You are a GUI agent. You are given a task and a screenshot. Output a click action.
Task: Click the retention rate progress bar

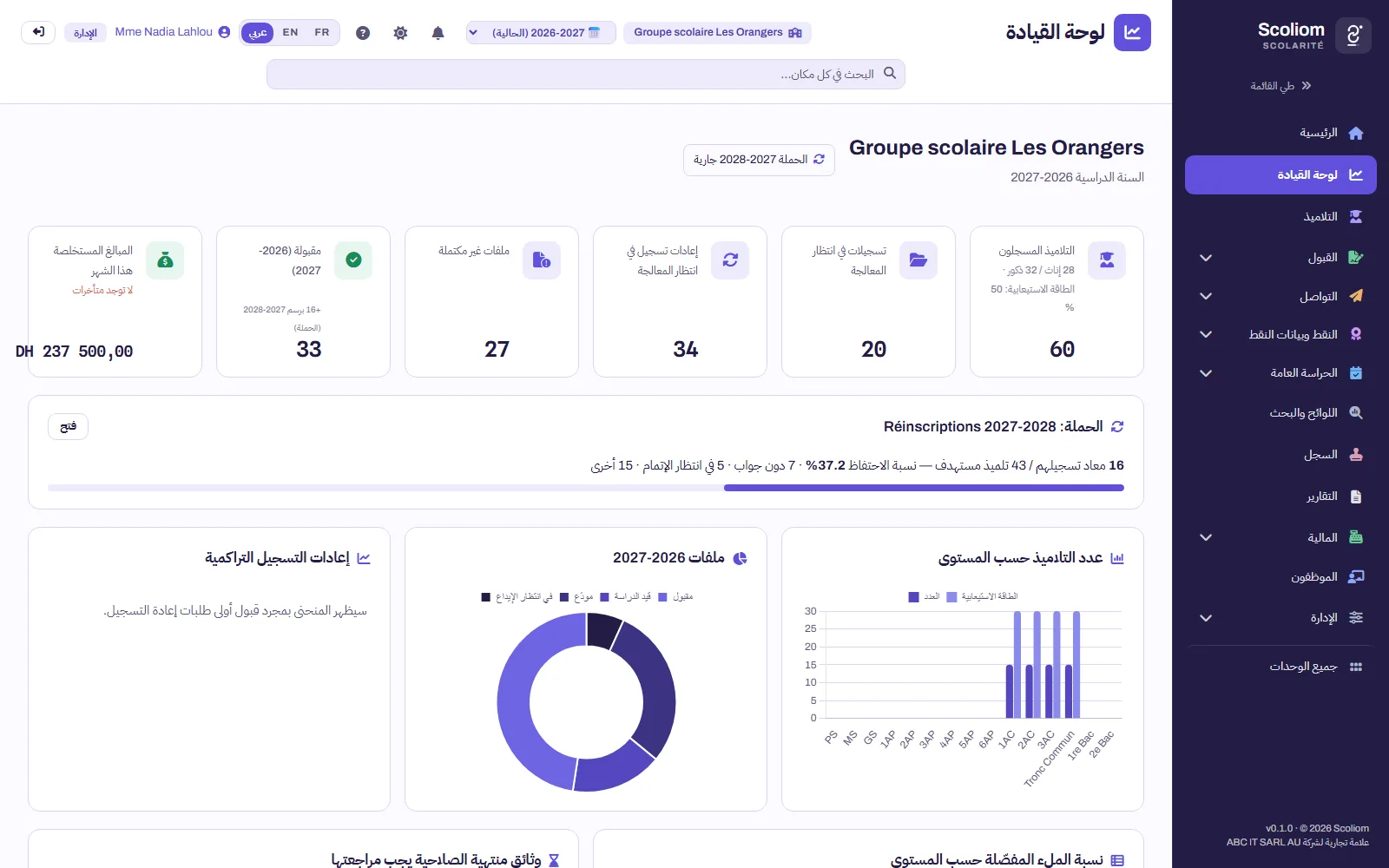tap(586, 488)
